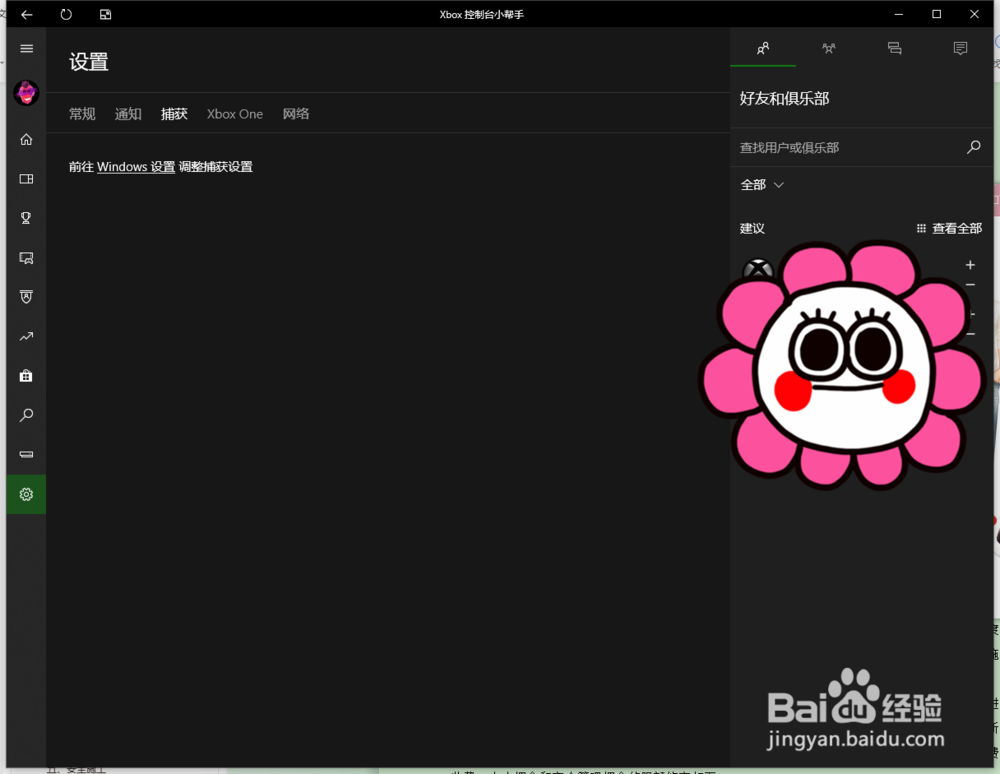The height and width of the screenshot is (774, 1000).
Task: Add the first suggested friend with plus
Action: tap(970, 265)
